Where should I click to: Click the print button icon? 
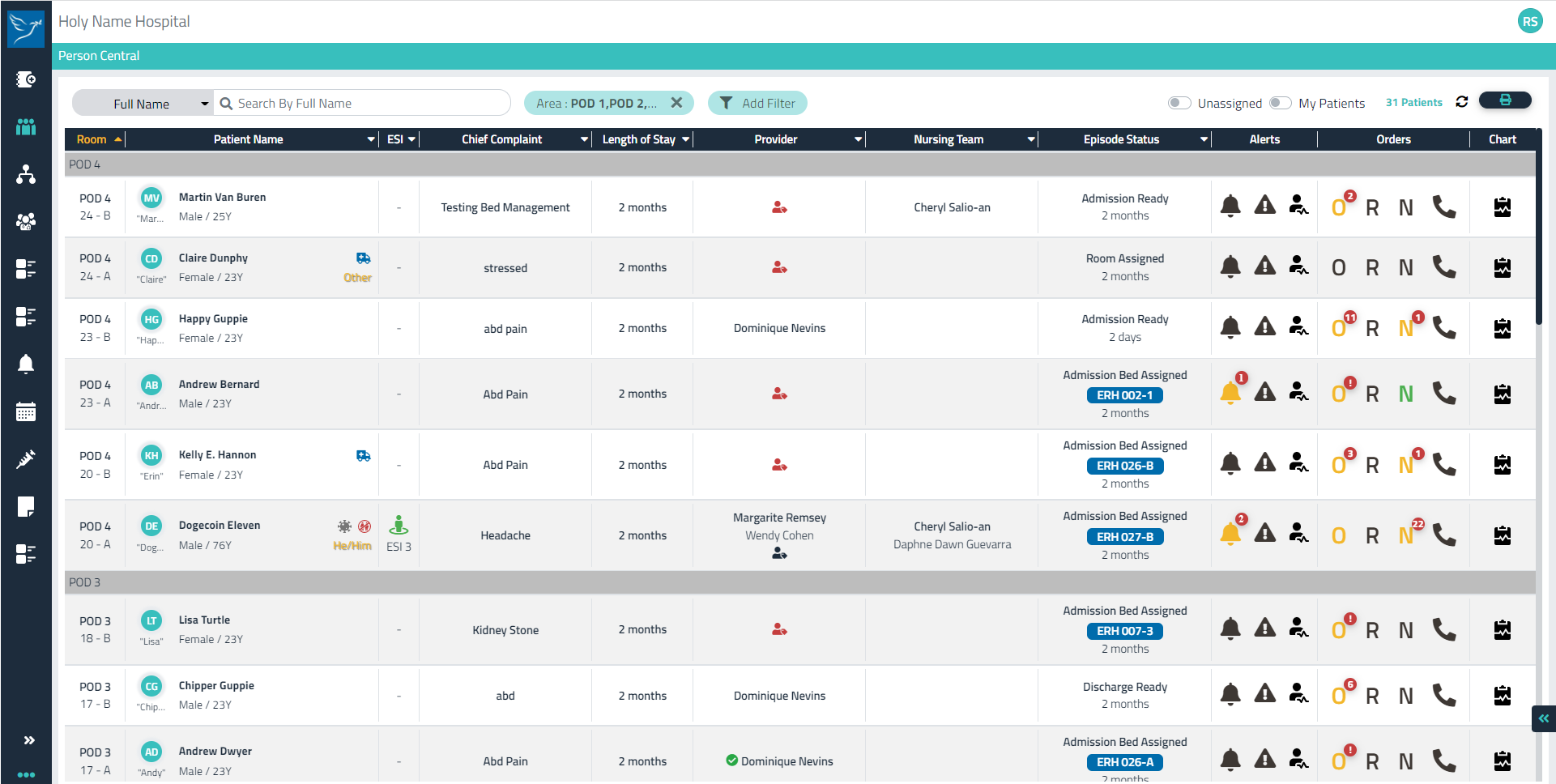click(x=1504, y=100)
